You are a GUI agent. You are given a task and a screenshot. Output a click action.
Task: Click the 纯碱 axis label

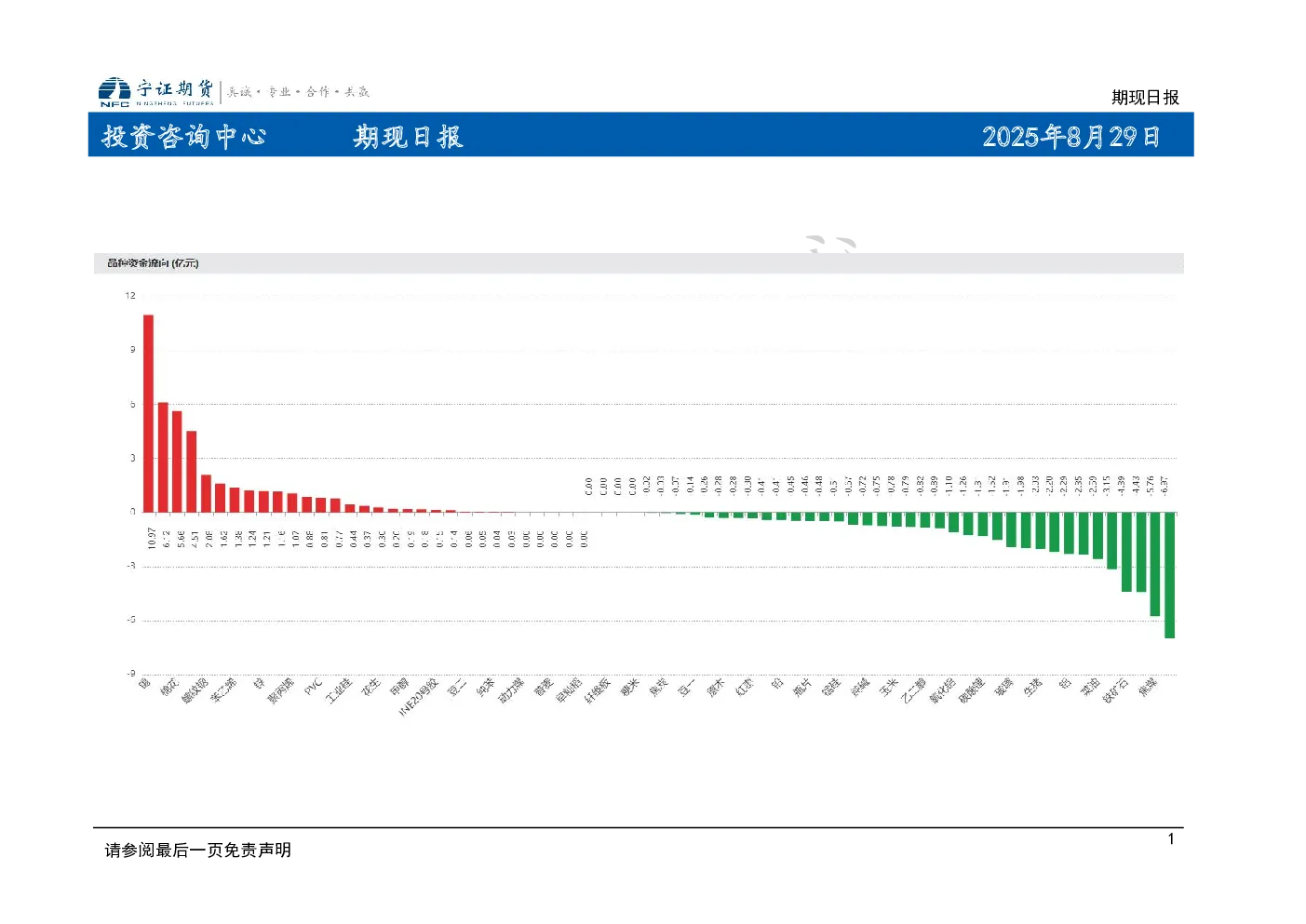[860, 688]
